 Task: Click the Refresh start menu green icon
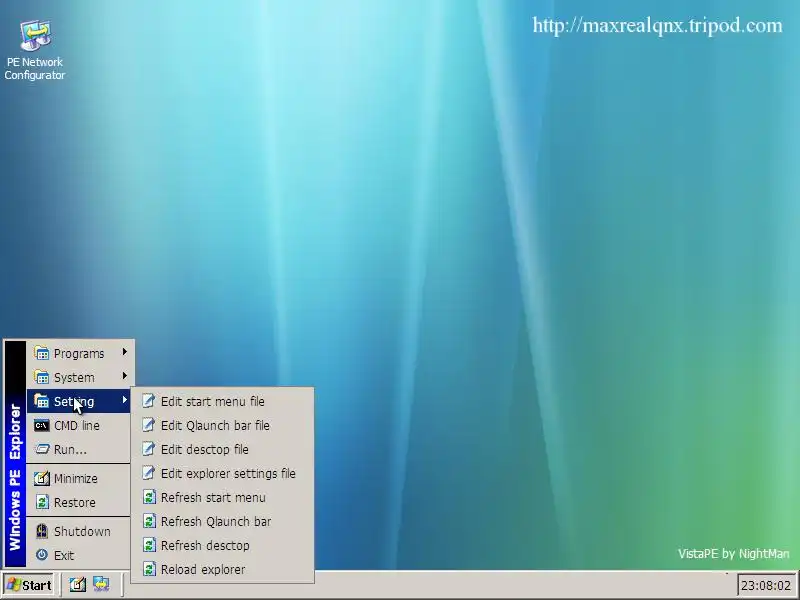[x=149, y=497]
